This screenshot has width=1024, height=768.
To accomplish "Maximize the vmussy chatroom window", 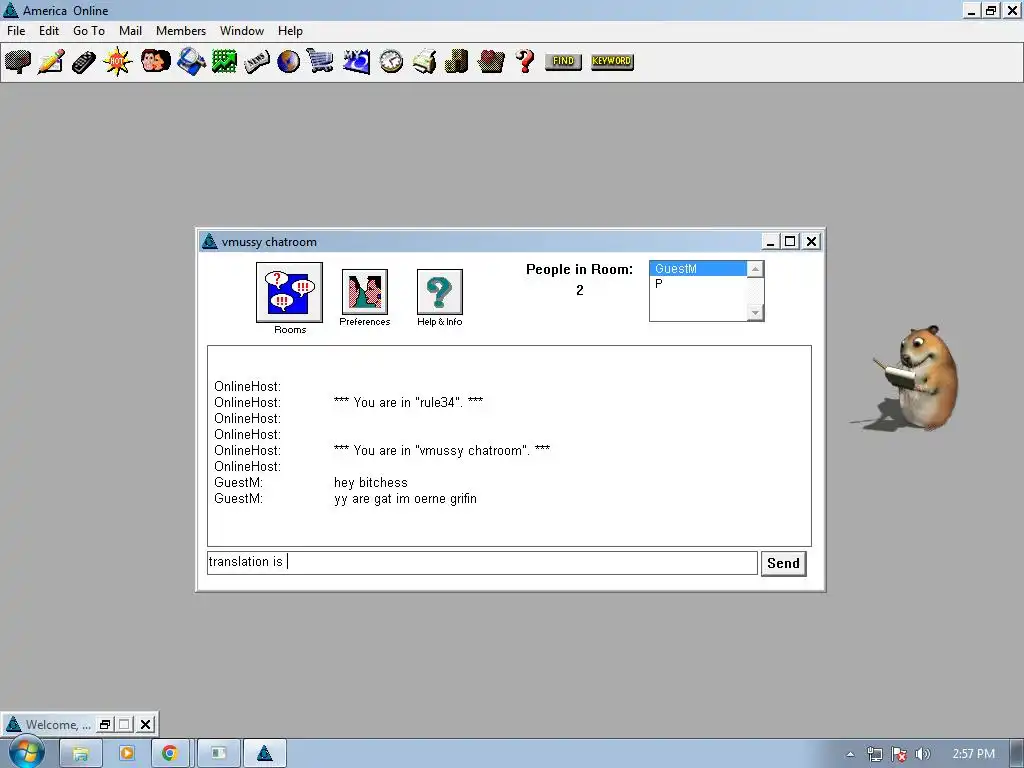I will (x=790, y=242).
